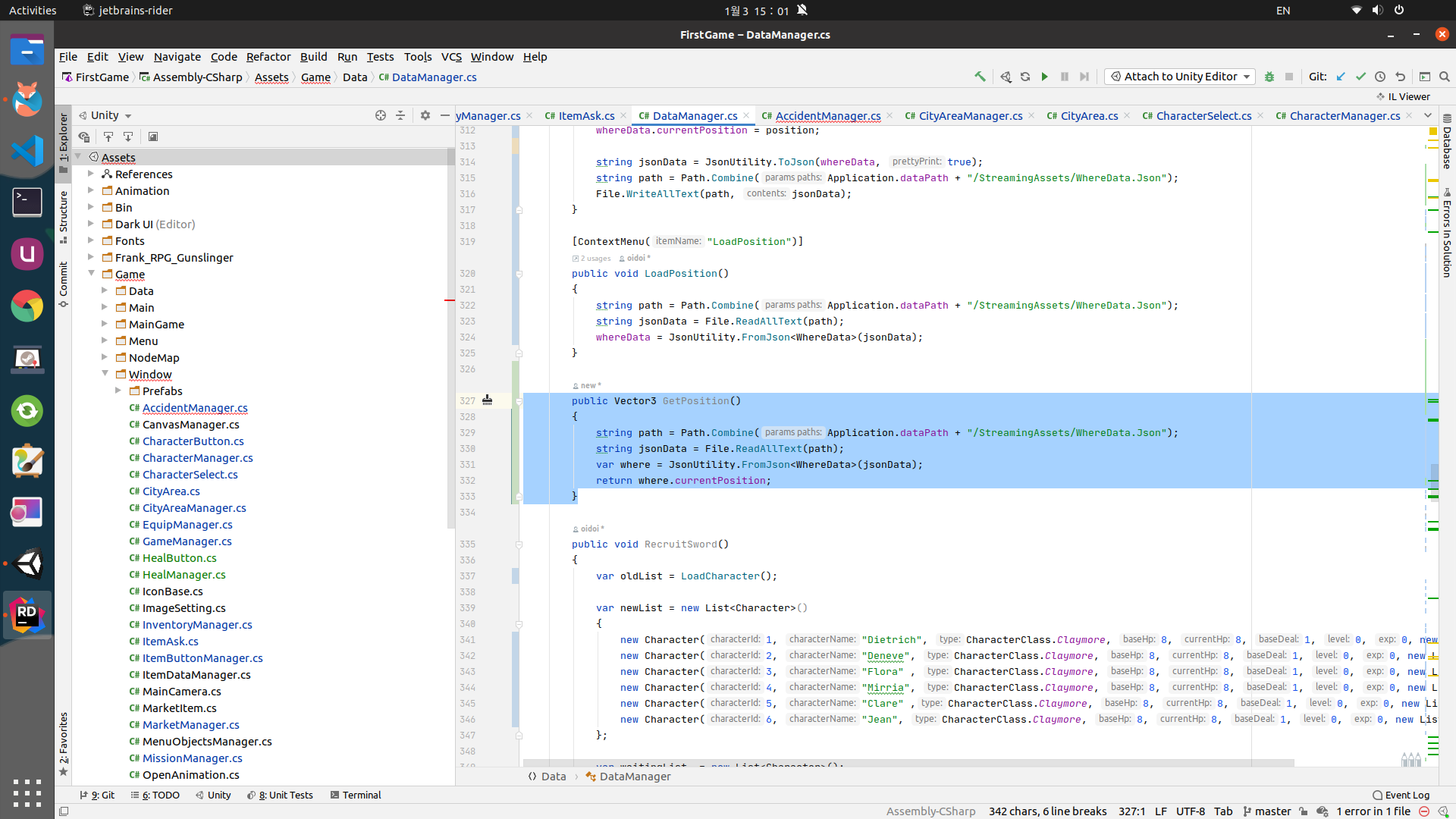Image resolution: width=1456 pixels, height=819 pixels.
Task: Click the Git Commit green checkmark icon
Action: [x=1360, y=77]
